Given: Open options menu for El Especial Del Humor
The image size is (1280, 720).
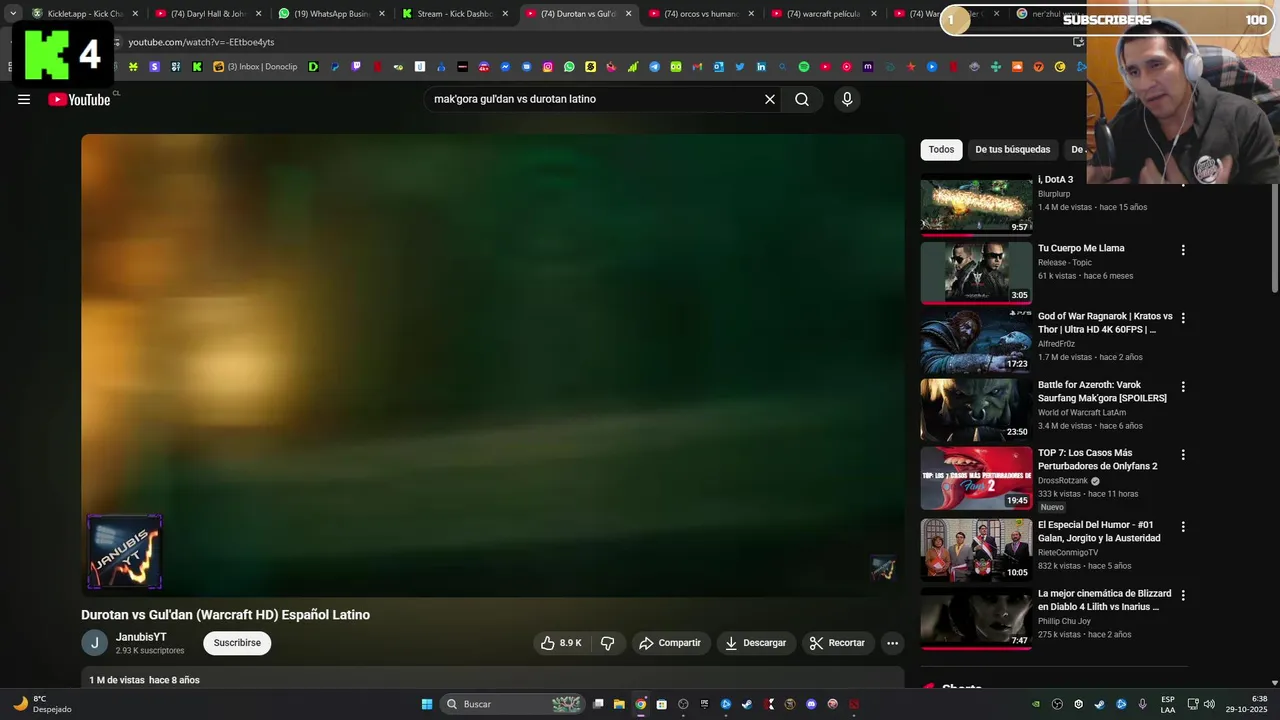Looking at the screenshot, I should pyautogui.click(x=1183, y=526).
